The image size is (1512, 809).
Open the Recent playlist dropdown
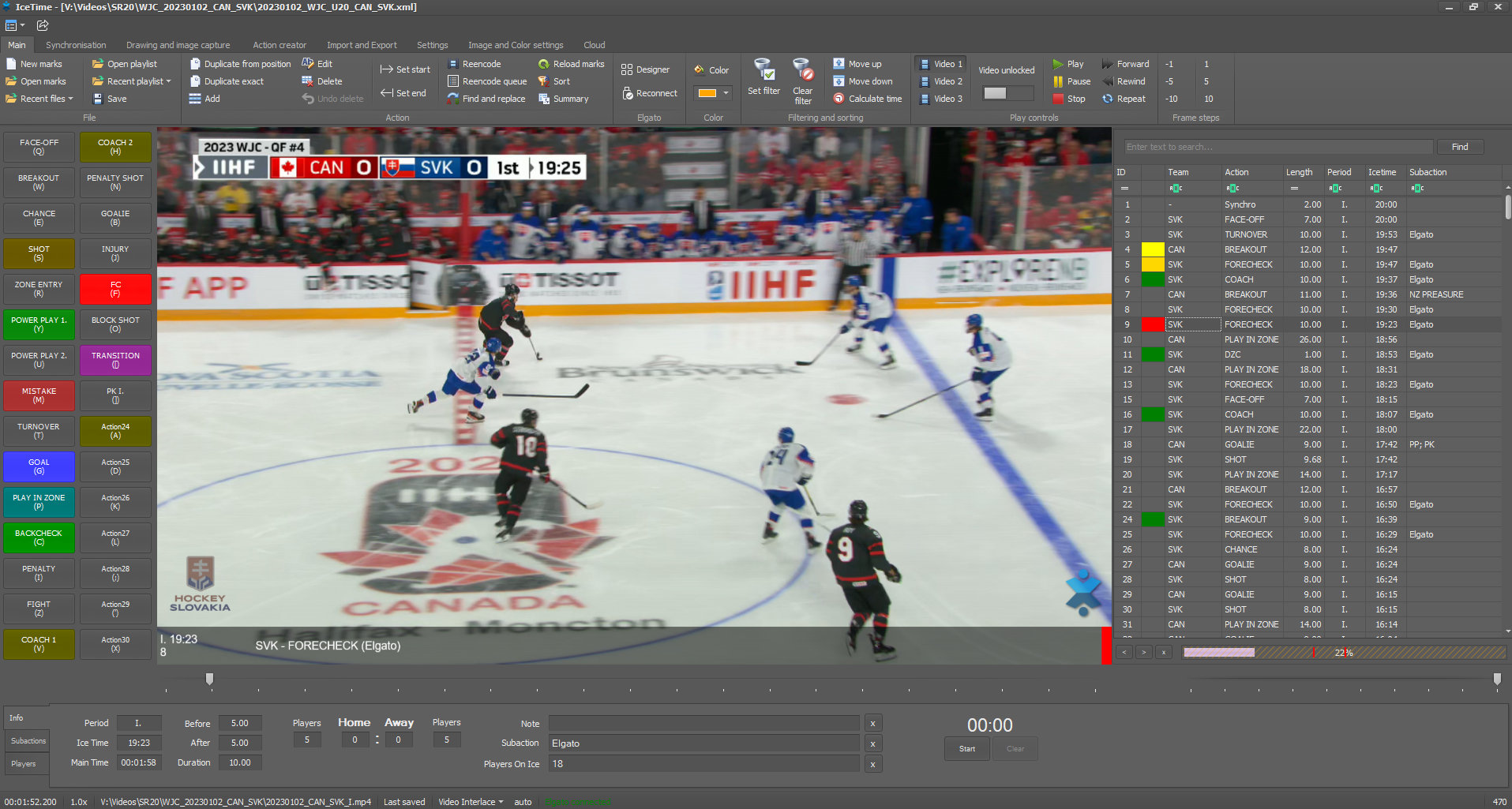coord(131,81)
